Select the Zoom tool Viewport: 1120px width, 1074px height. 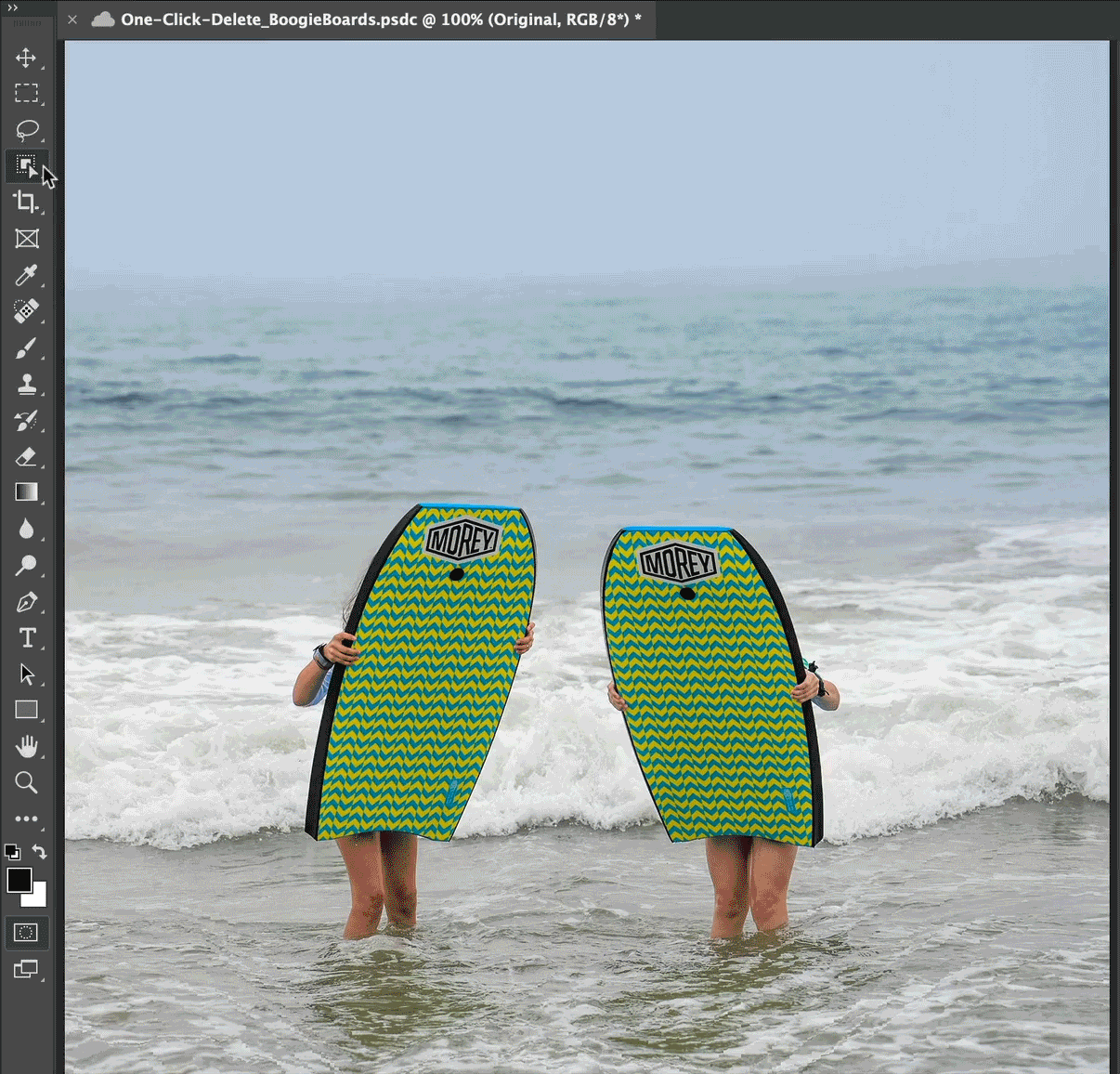point(27,782)
